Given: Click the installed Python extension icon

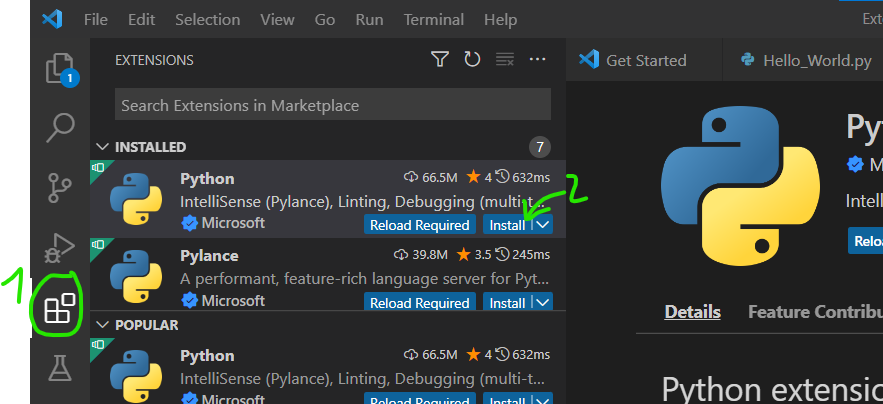Looking at the screenshot, I should [x=136, y=199].
